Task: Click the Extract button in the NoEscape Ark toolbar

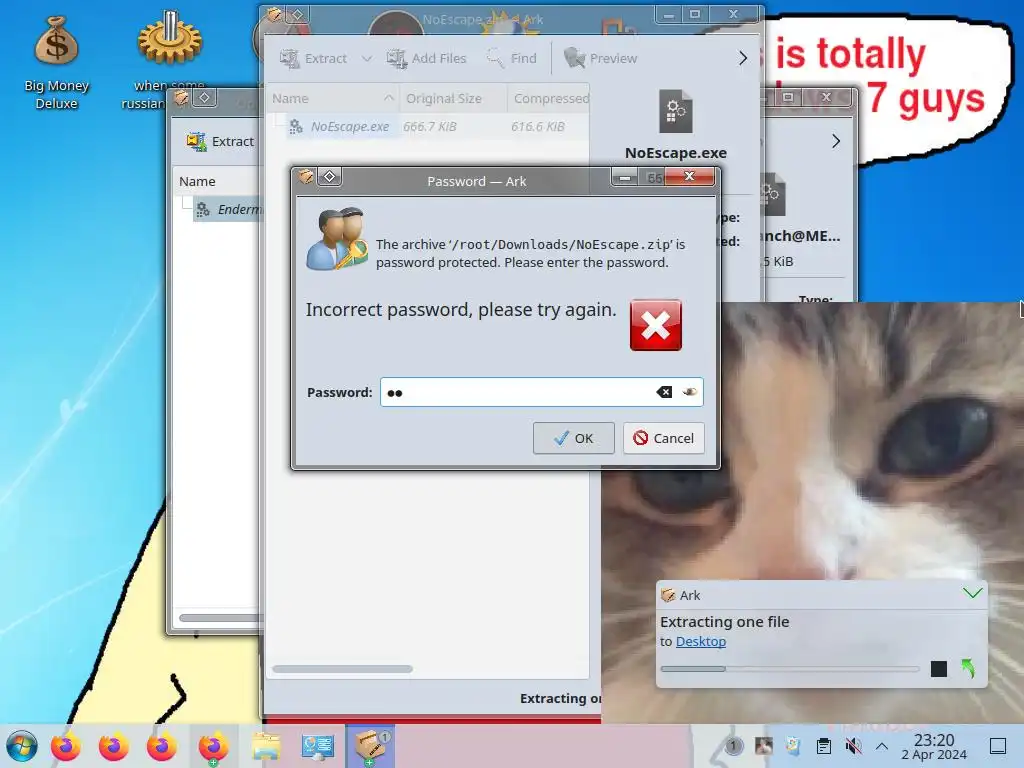Action: point(313,58)
